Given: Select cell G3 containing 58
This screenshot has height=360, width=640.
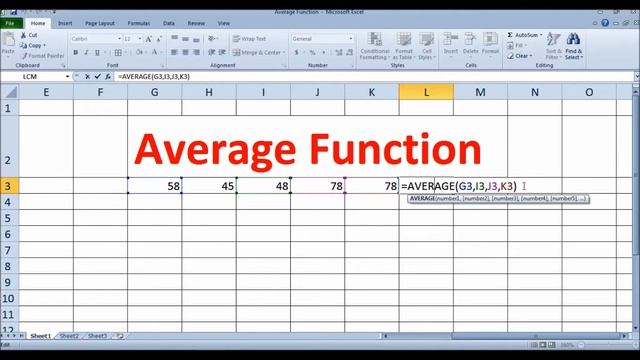Looking at the screenshot, I should [x=154, y=186].
